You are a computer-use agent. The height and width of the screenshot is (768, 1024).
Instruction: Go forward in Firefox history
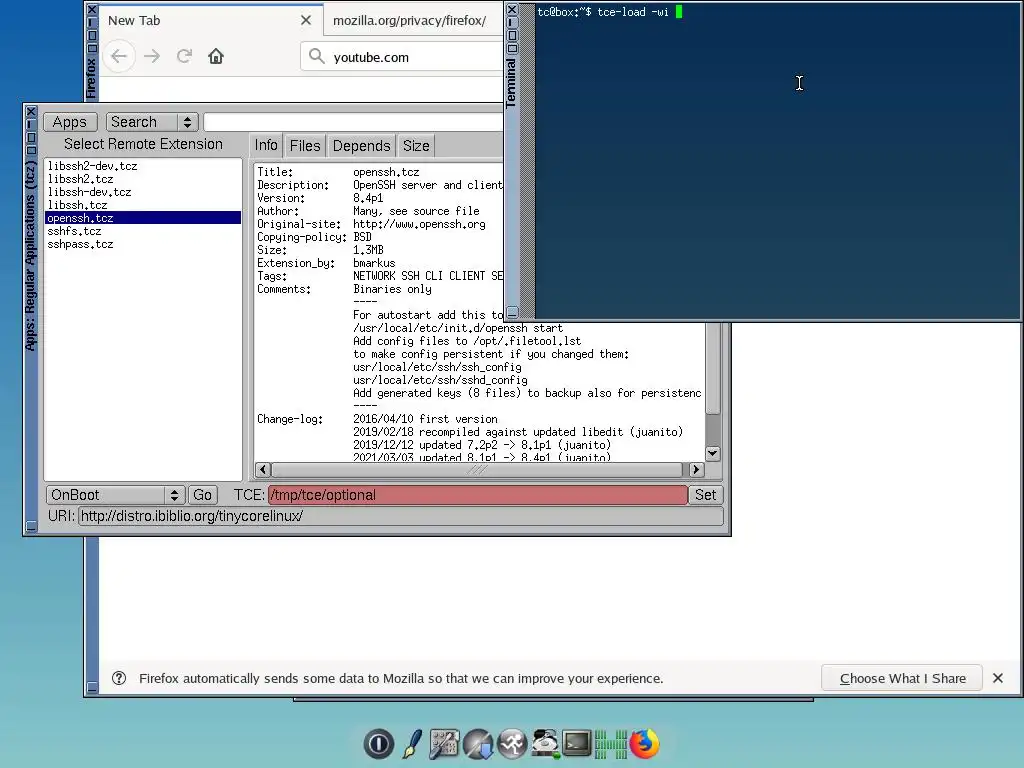152,56
